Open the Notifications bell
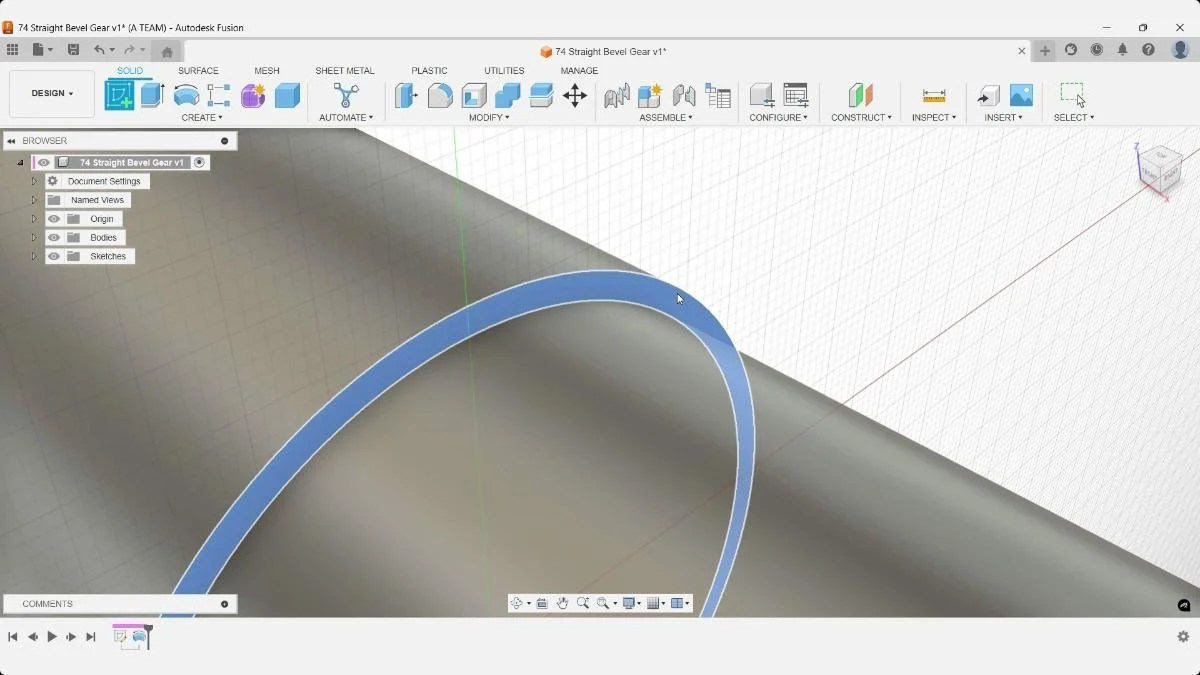Screen dimensions: 1200x675 point(1123,50)
